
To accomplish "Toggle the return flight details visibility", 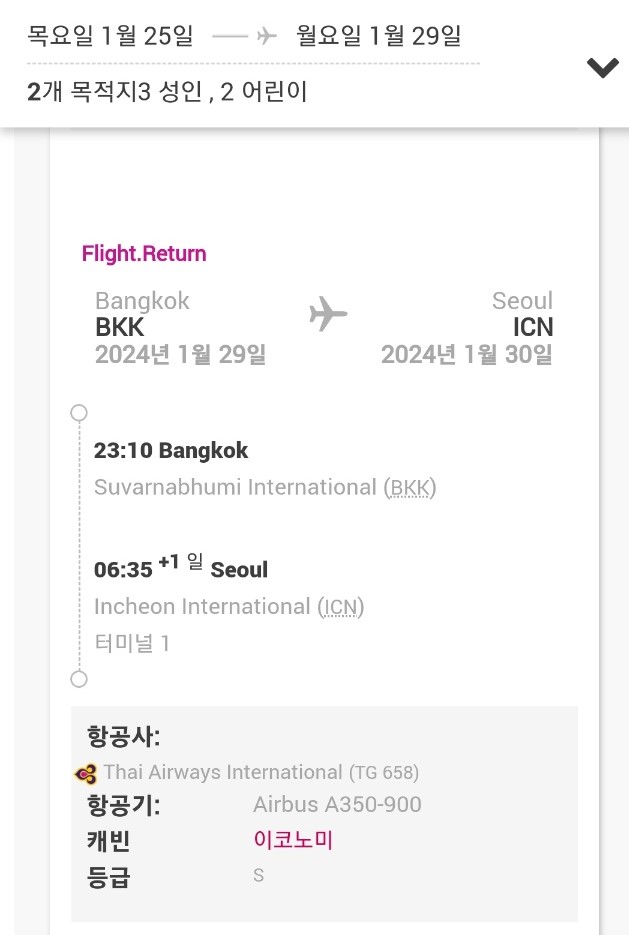I will (x=603, y=68).
